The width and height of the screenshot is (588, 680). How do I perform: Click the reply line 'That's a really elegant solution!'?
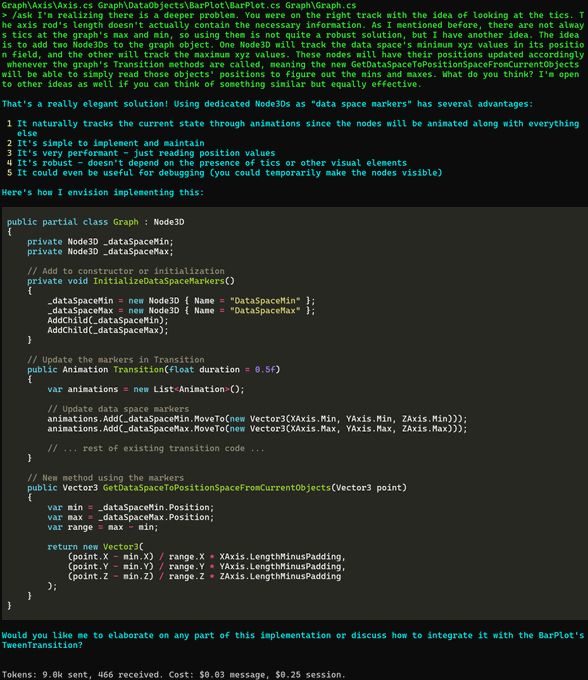point(85,104)
